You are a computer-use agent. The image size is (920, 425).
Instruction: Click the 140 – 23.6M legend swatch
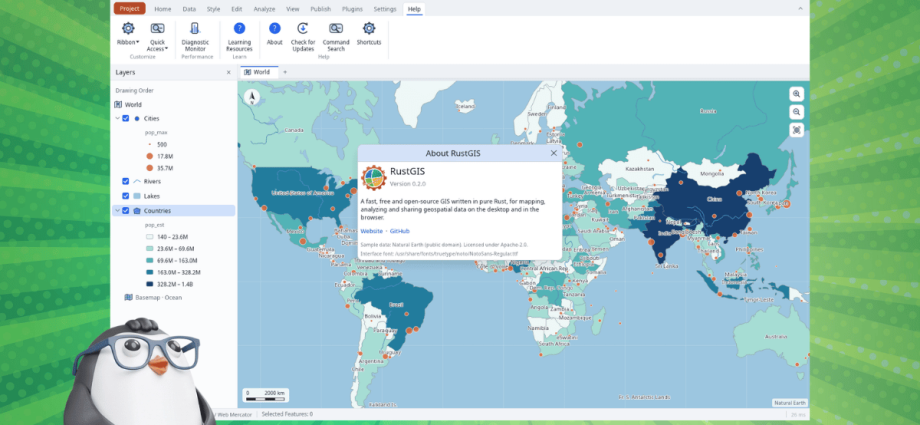pyautogui.click(x=149, y=237)
